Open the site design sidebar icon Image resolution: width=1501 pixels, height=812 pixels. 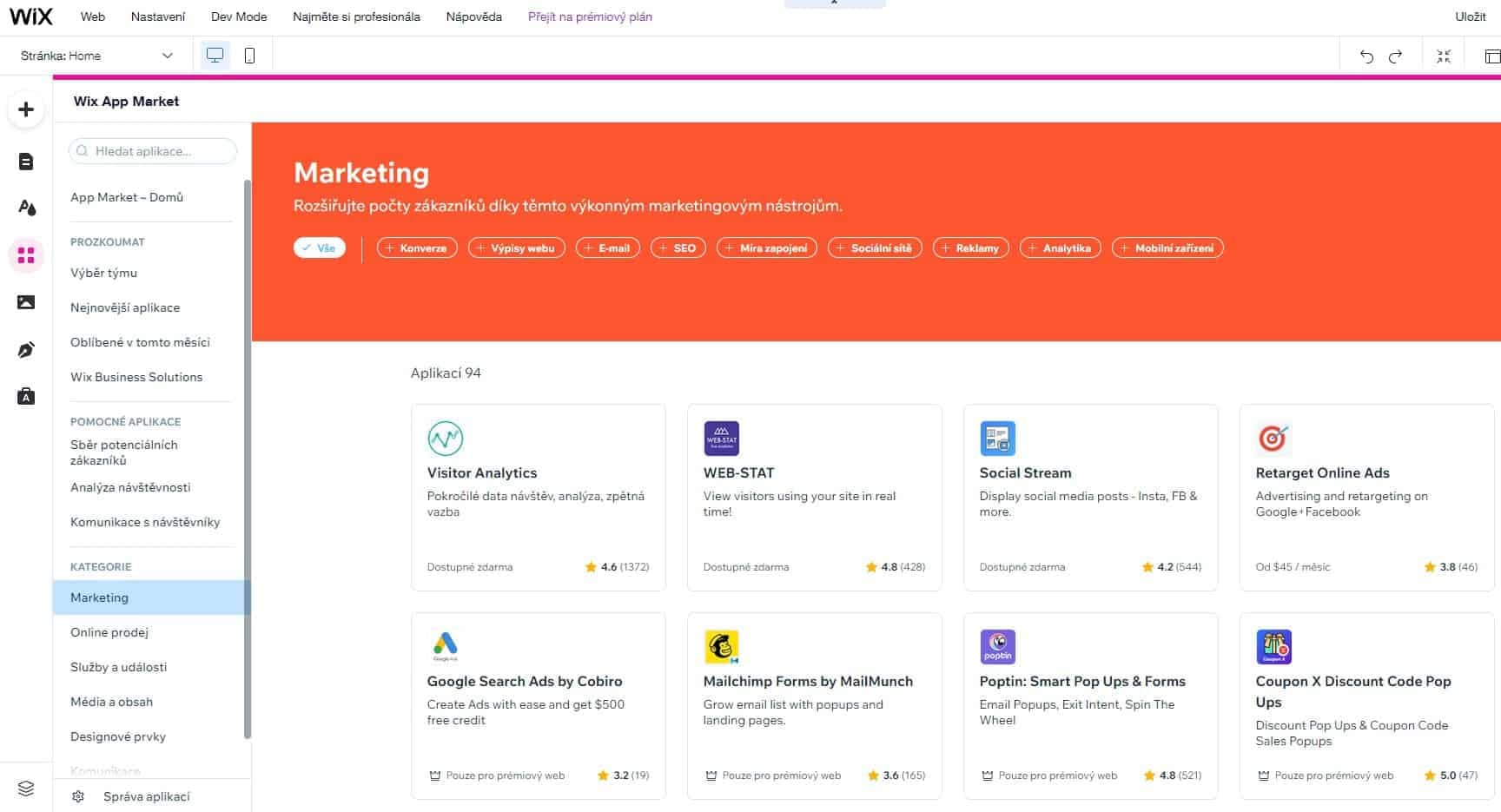tap(26, 208)
